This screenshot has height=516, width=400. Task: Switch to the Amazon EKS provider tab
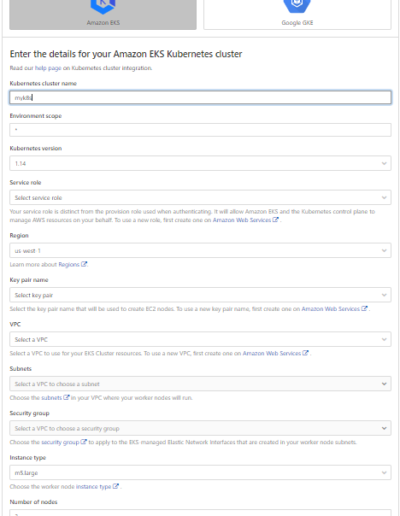click(x=103, y=14)
